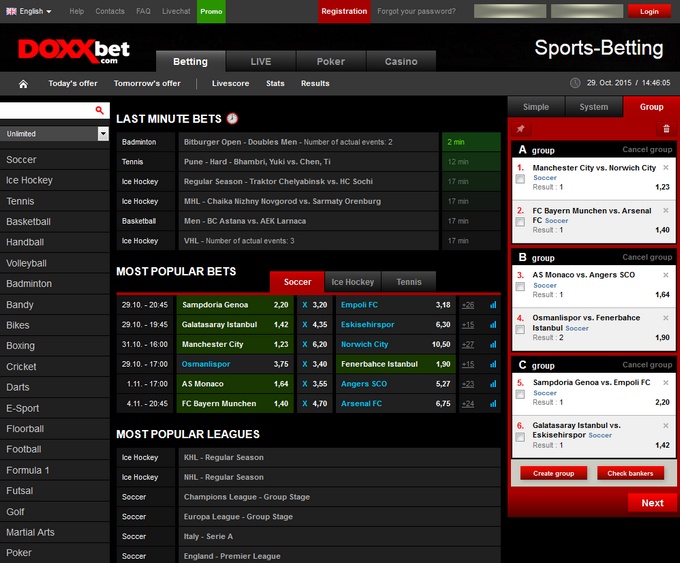Switch to the LIVE tab

tap(261, 61)
